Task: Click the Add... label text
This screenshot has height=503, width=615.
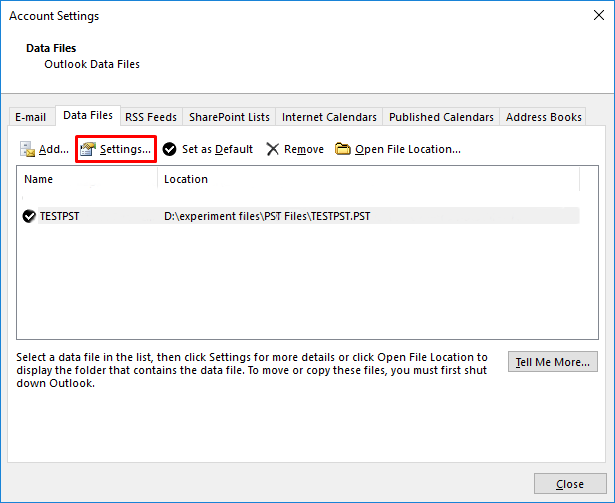Action: 54,149
